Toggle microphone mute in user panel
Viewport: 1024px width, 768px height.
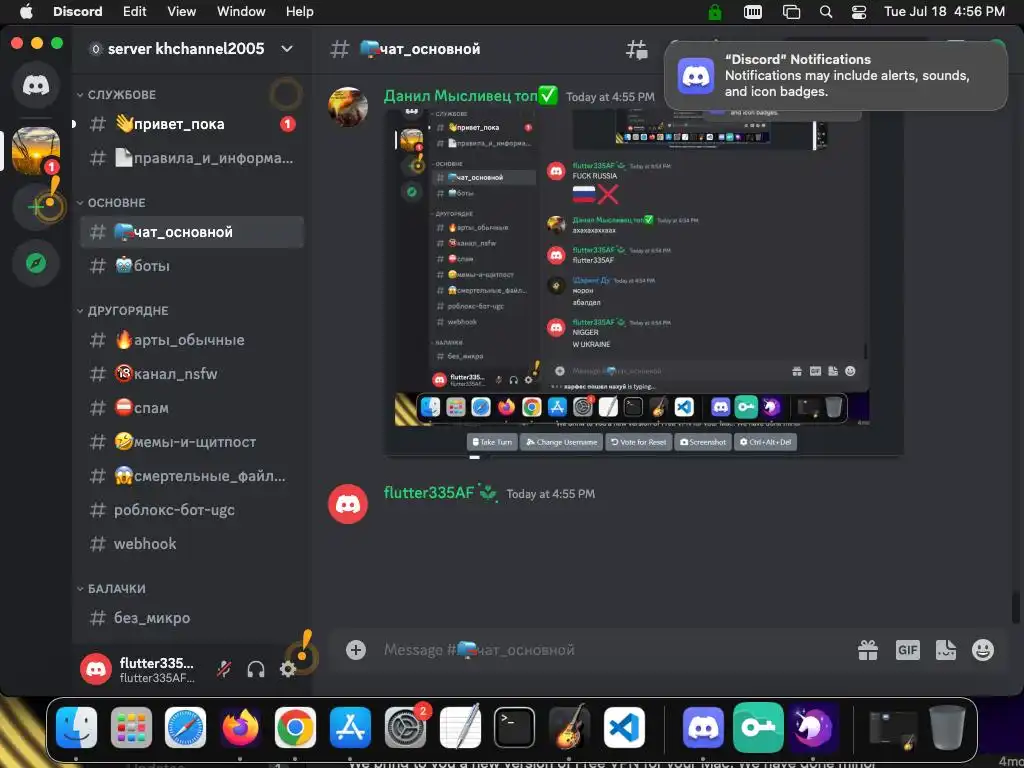pos(224,669)
